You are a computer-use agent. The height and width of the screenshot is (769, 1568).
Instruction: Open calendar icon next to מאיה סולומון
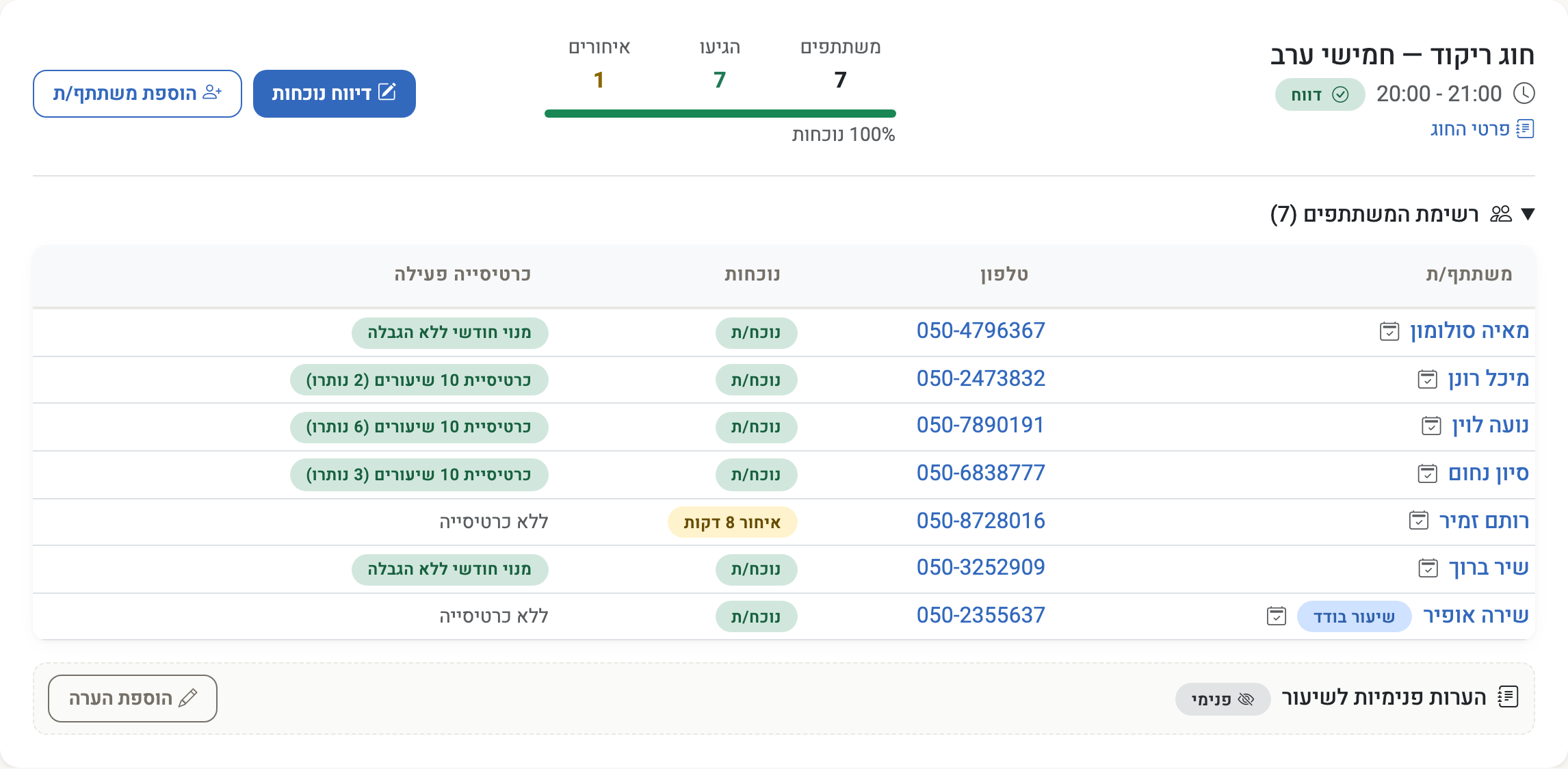point(1389,332)
